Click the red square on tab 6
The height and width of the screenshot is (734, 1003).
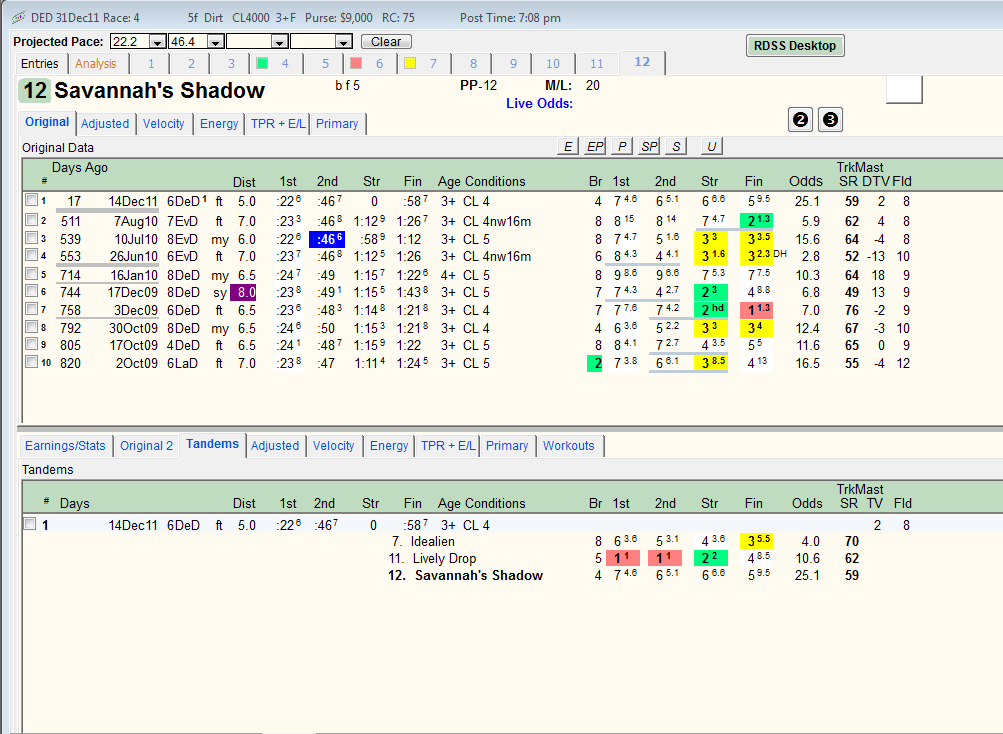point(356,63)
